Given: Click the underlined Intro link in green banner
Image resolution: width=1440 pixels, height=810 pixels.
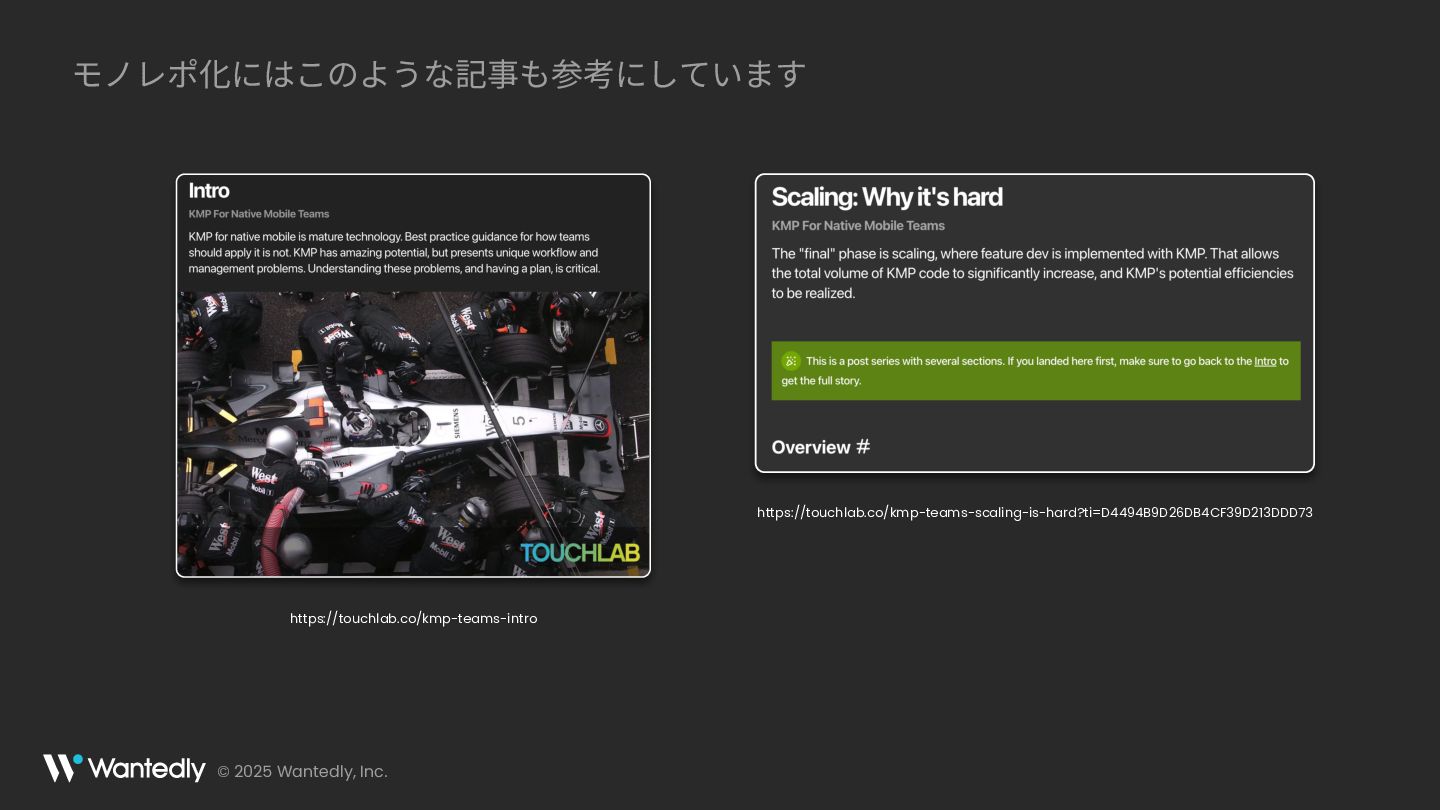Looking at the screenshot, I should tap(1265, 361).
